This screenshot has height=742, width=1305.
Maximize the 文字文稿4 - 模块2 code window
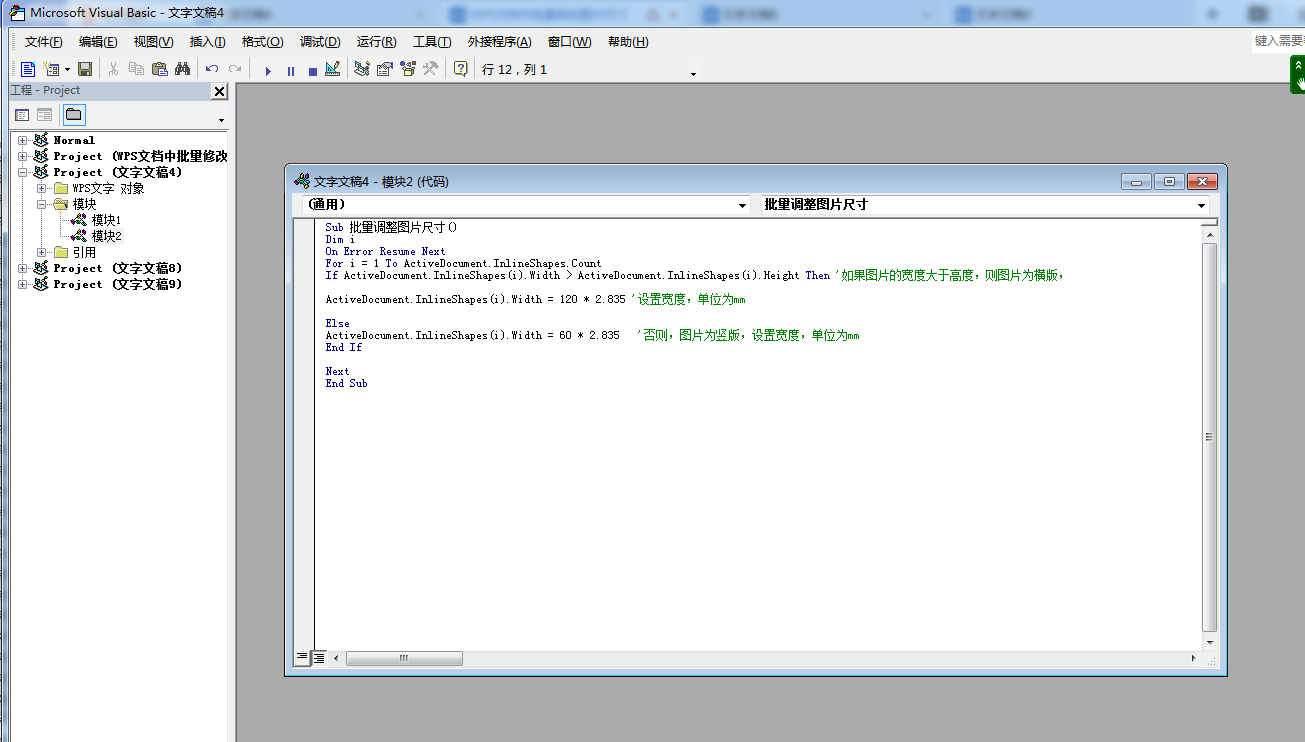click(x=1169, y=181)
